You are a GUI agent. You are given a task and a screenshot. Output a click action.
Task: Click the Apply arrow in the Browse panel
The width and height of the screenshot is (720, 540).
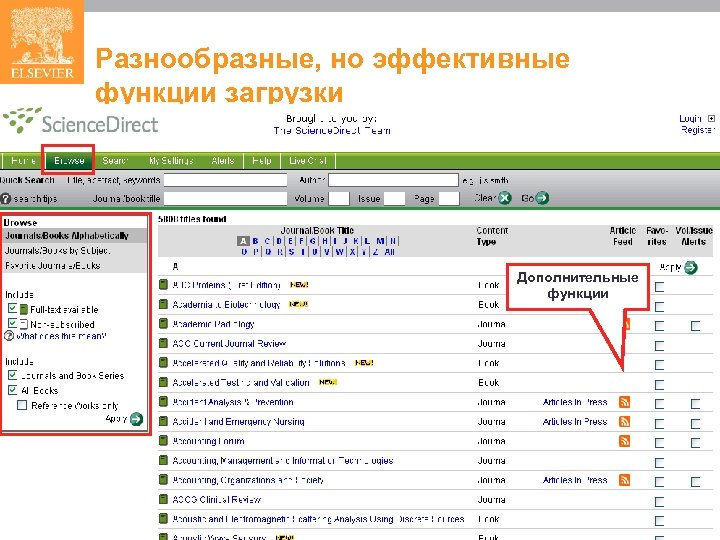tap(136, 419)
